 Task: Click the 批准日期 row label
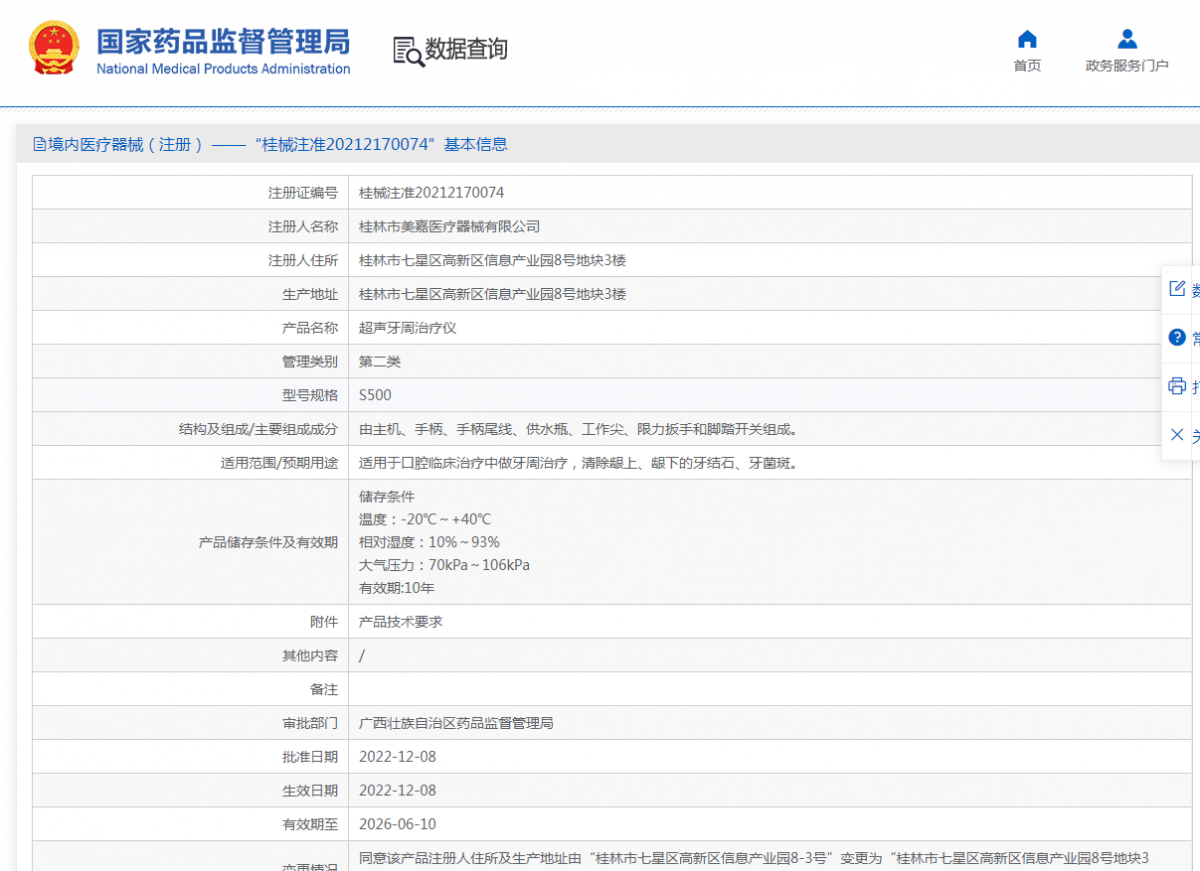point(310,756)
